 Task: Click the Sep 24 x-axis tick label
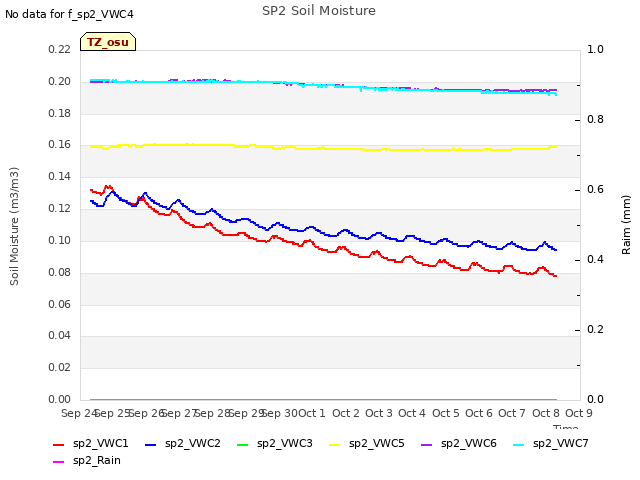point(79,413)
